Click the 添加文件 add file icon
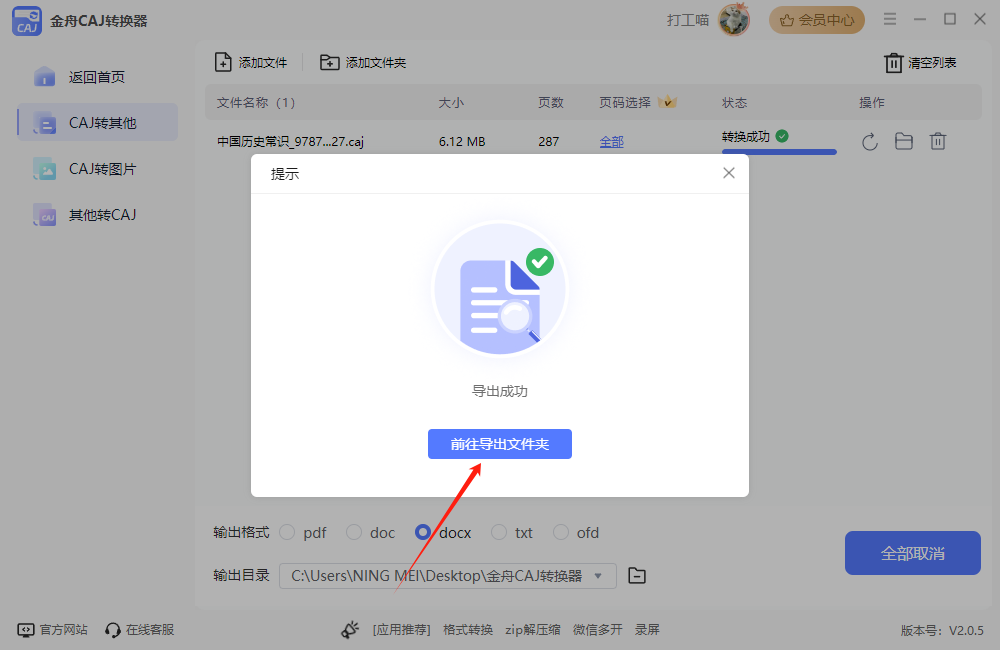Screen dimensions: 1000x650 222,62
